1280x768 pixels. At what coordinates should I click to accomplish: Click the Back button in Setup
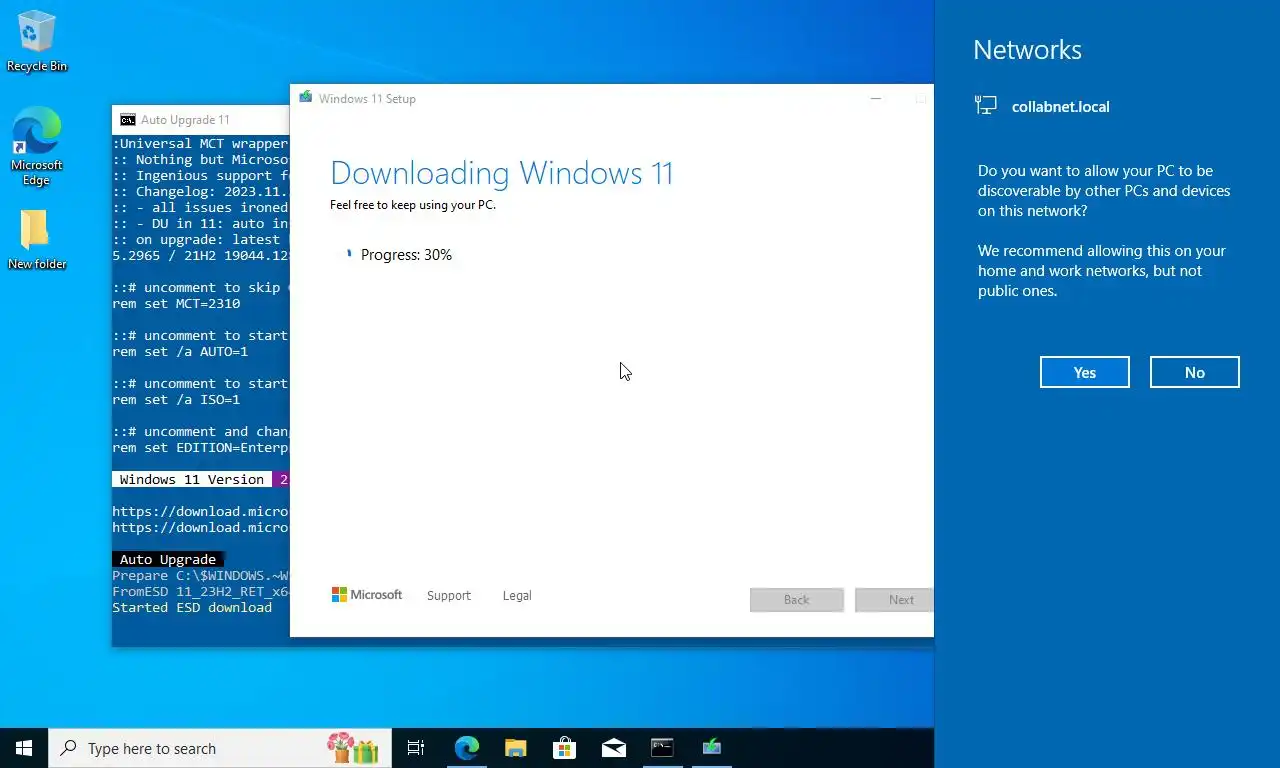click(x=797, y=600)
